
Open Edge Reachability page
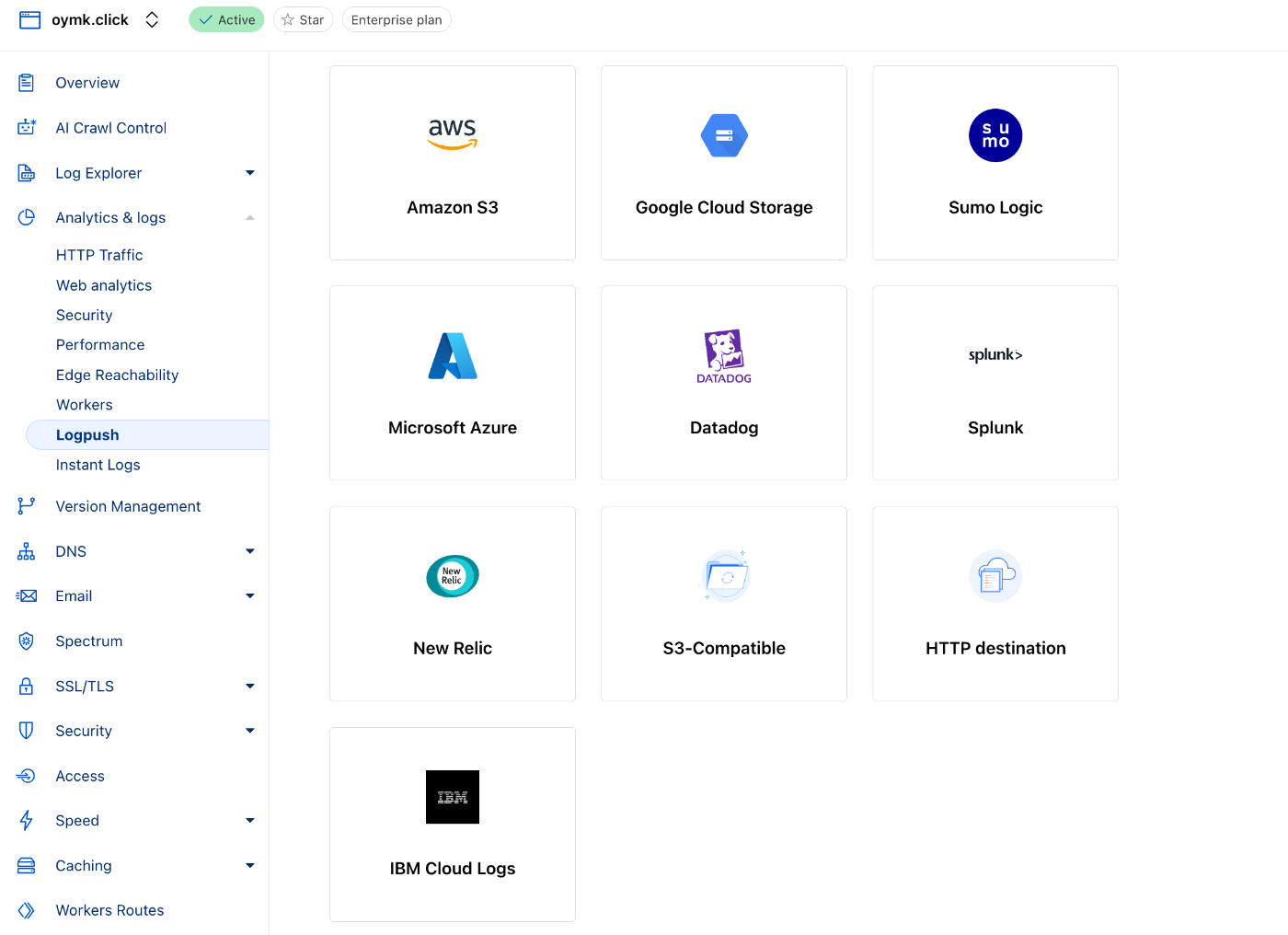117,375
